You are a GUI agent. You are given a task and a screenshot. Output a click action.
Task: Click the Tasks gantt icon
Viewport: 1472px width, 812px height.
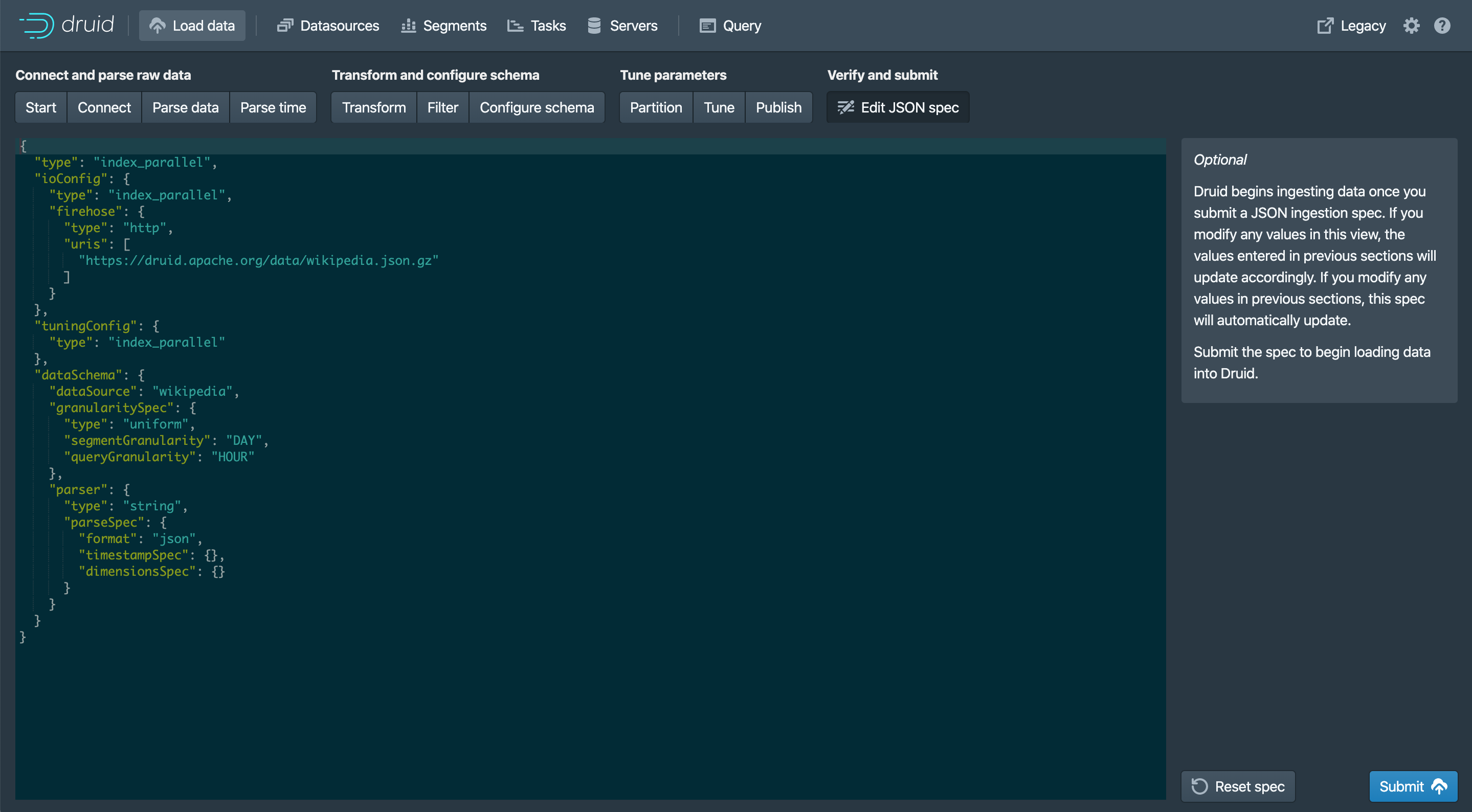click(515, 26)
